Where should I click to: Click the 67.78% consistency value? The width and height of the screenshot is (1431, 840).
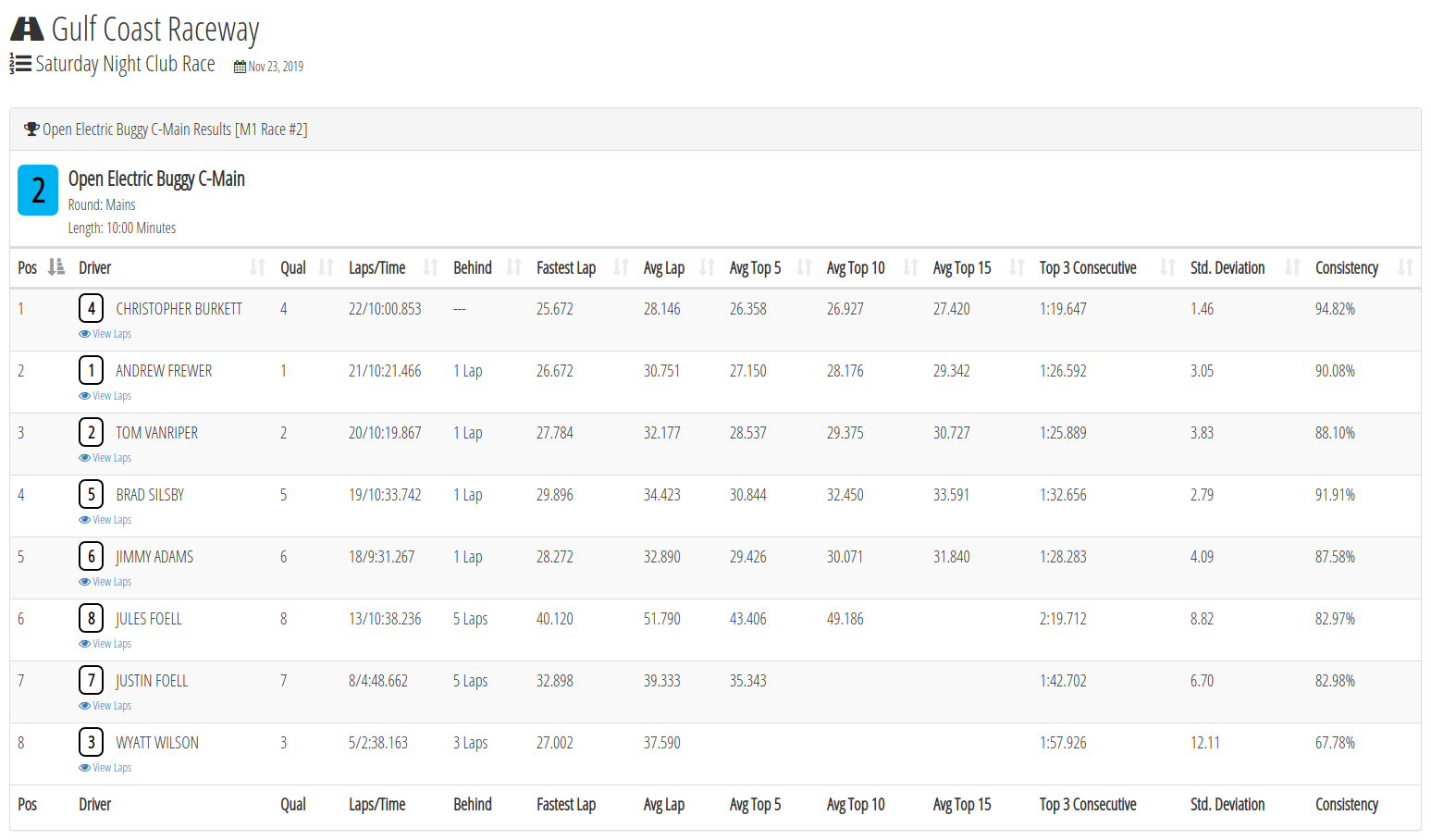1335,743
